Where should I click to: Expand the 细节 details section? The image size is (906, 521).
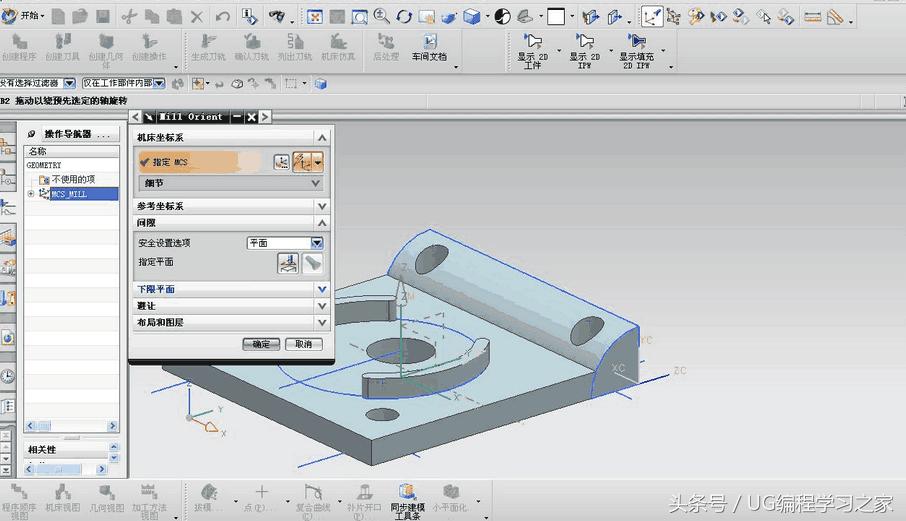coord(316,183)
